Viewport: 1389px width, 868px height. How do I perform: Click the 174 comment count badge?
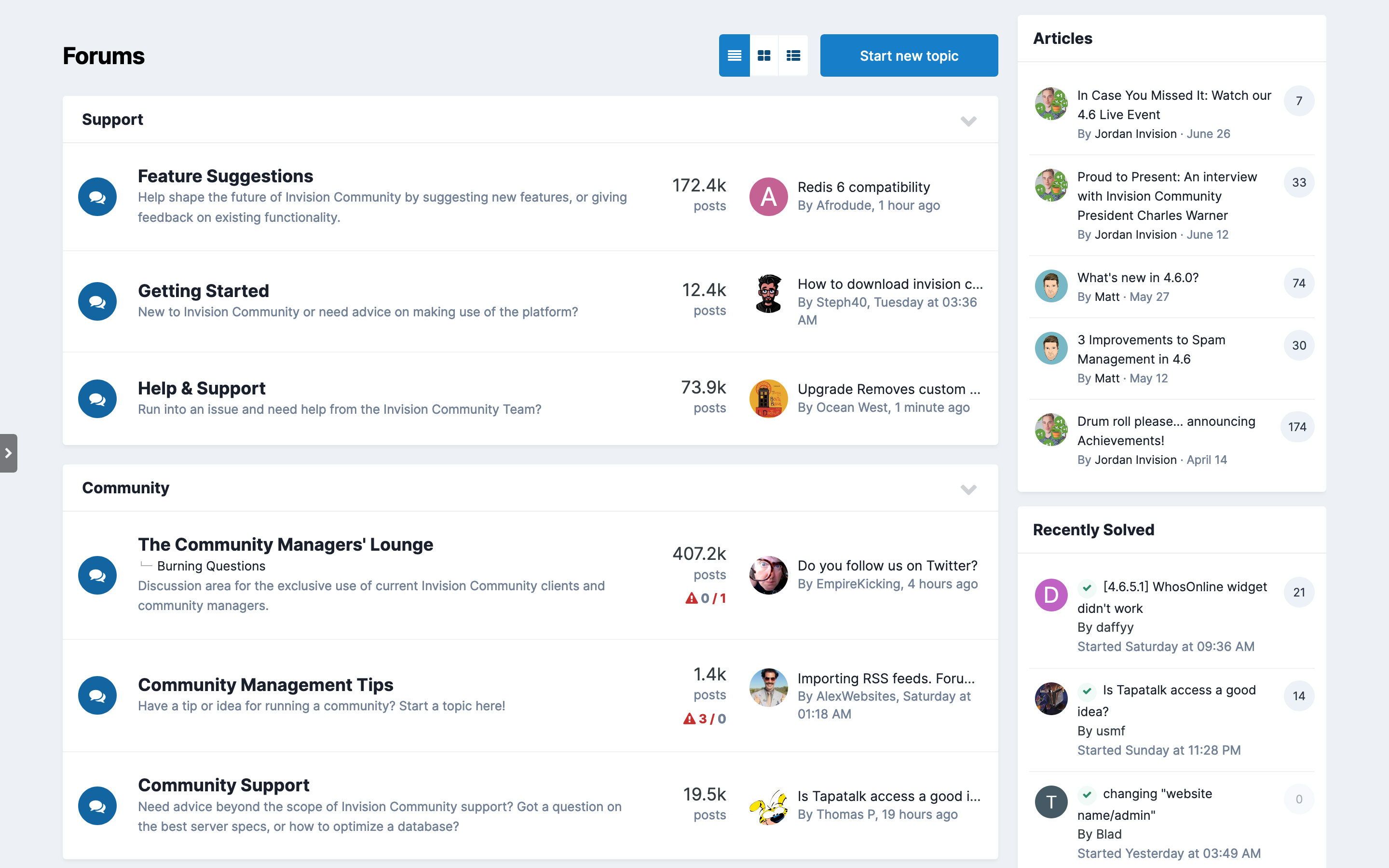pyautogui.click(x=1296, y=427)
